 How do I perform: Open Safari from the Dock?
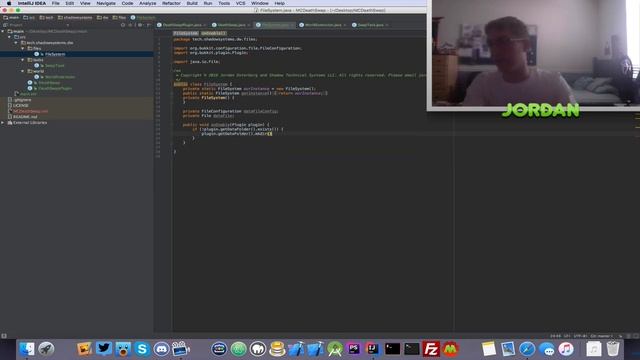[527, 349]
